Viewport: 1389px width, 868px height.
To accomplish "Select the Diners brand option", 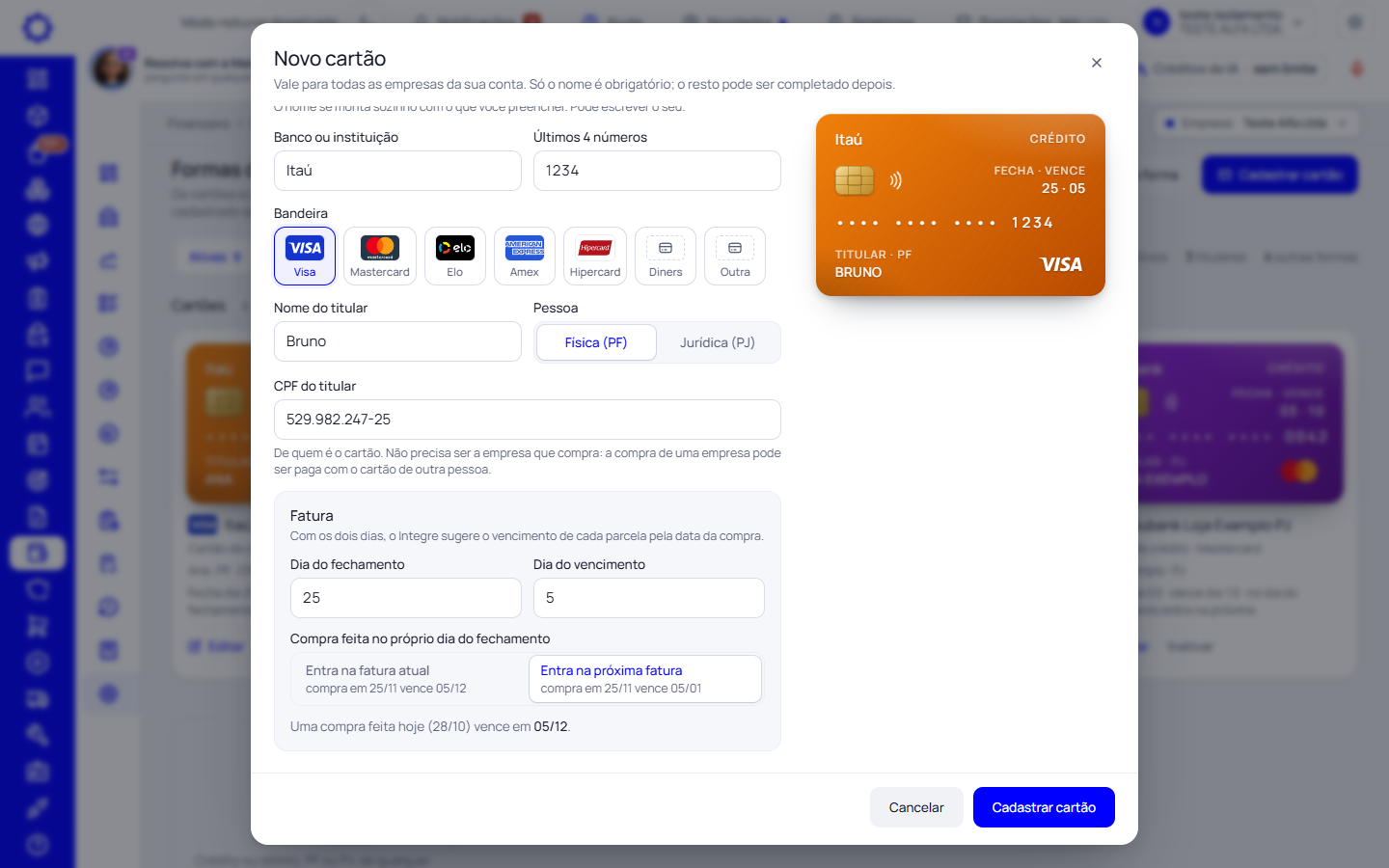I will click(x=666, y=256).
